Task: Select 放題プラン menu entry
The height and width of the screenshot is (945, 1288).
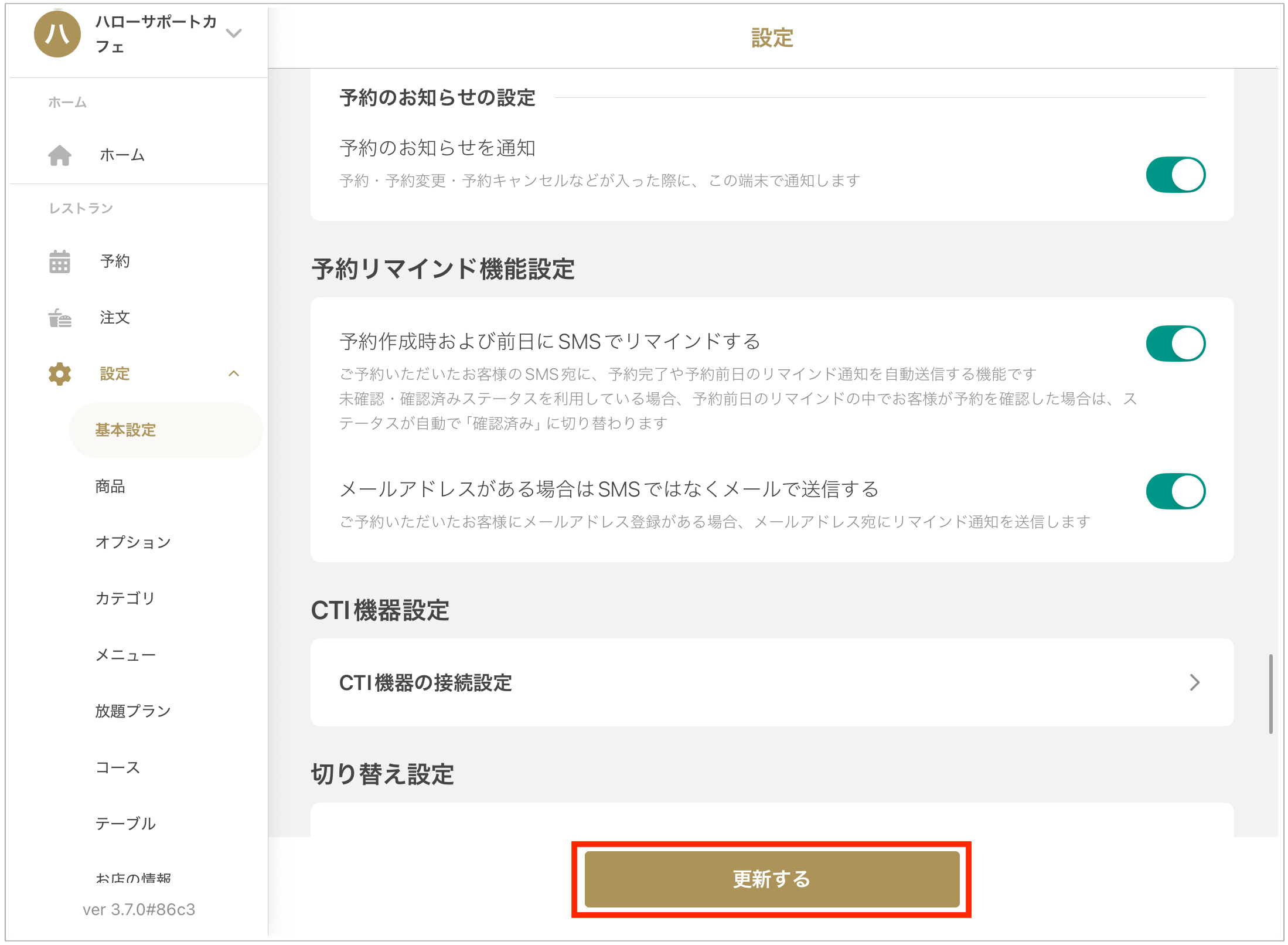Action: pyautogui.click(x=133, y=711)
